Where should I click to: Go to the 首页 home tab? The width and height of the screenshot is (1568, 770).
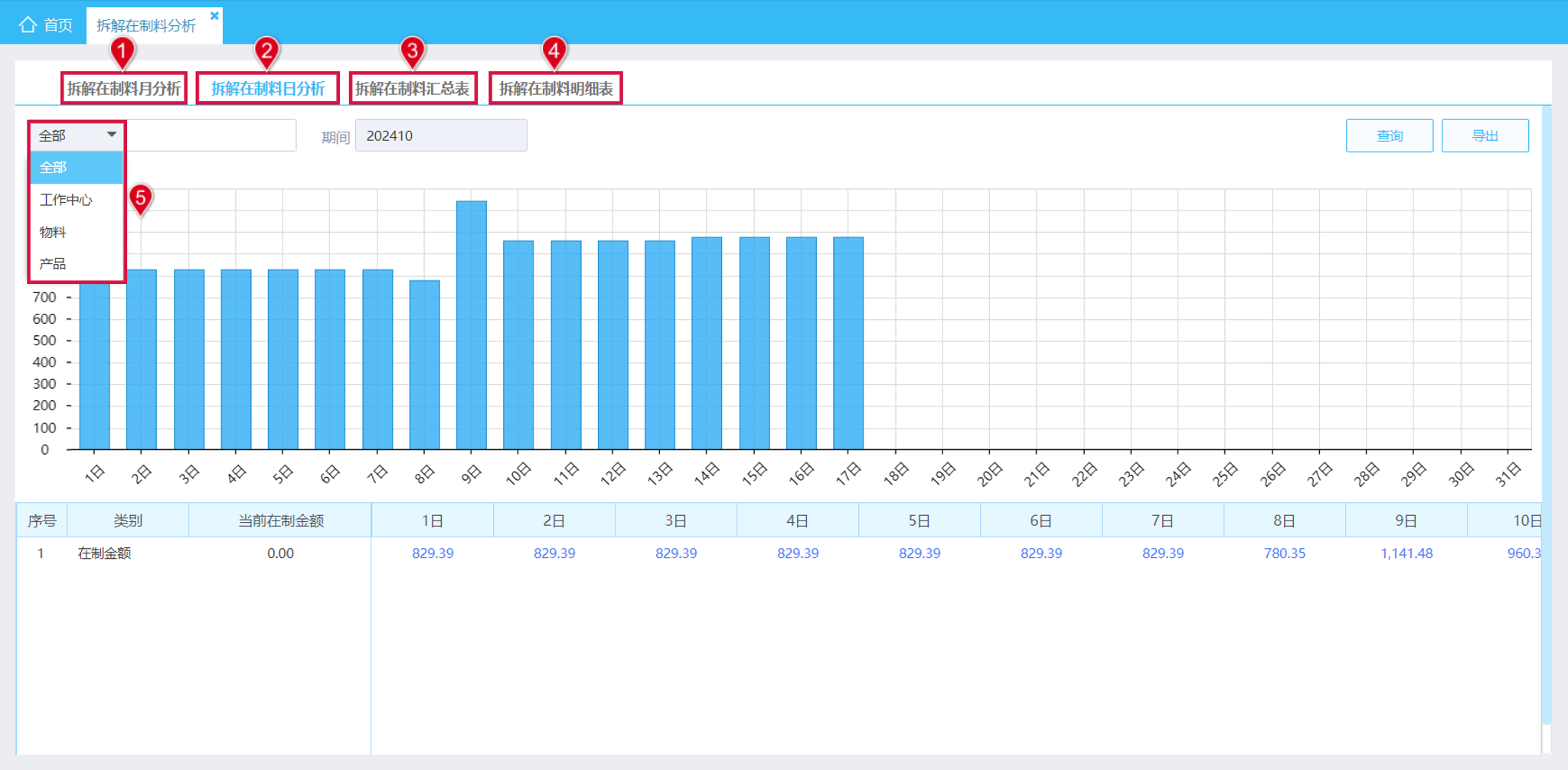pos(46,25)
